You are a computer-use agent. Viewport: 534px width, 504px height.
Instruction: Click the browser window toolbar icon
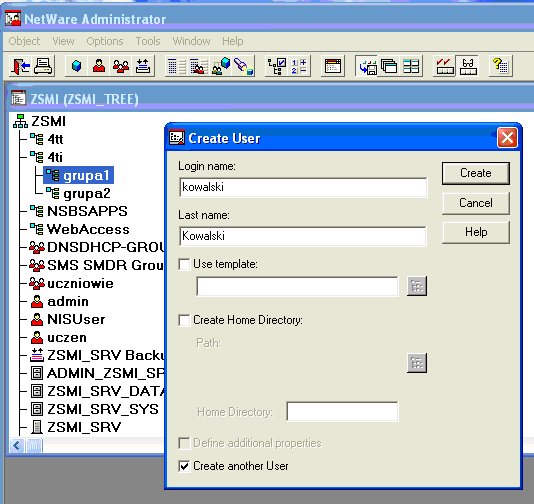pyautogui.click(x=333, y=66)
